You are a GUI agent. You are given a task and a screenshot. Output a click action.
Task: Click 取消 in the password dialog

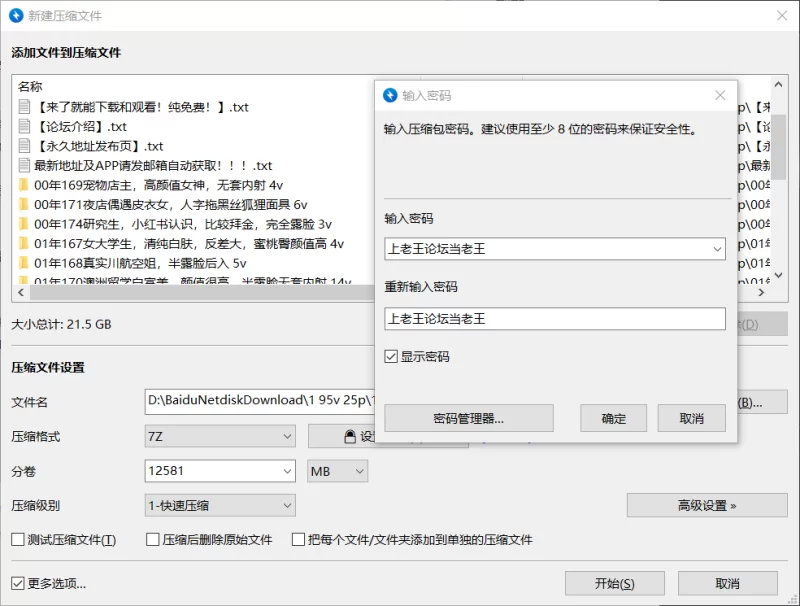pyautogui.click(x=691, y=418)
